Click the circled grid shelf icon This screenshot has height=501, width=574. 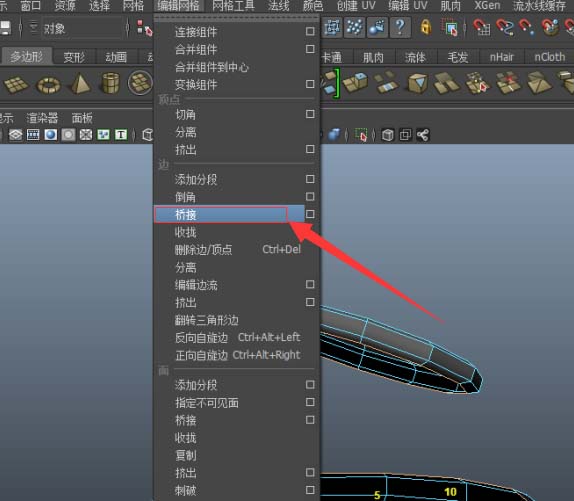(141, 83)
